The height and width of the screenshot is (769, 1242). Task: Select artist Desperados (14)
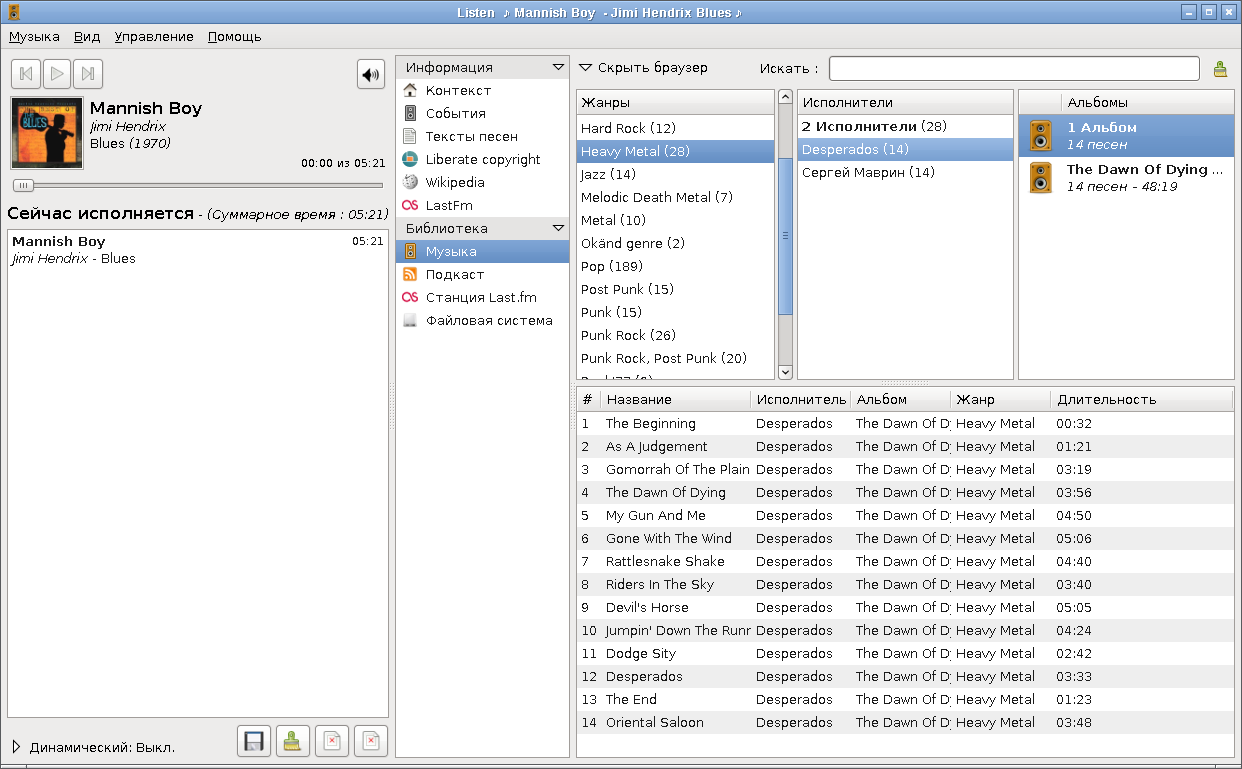(905, 149)
